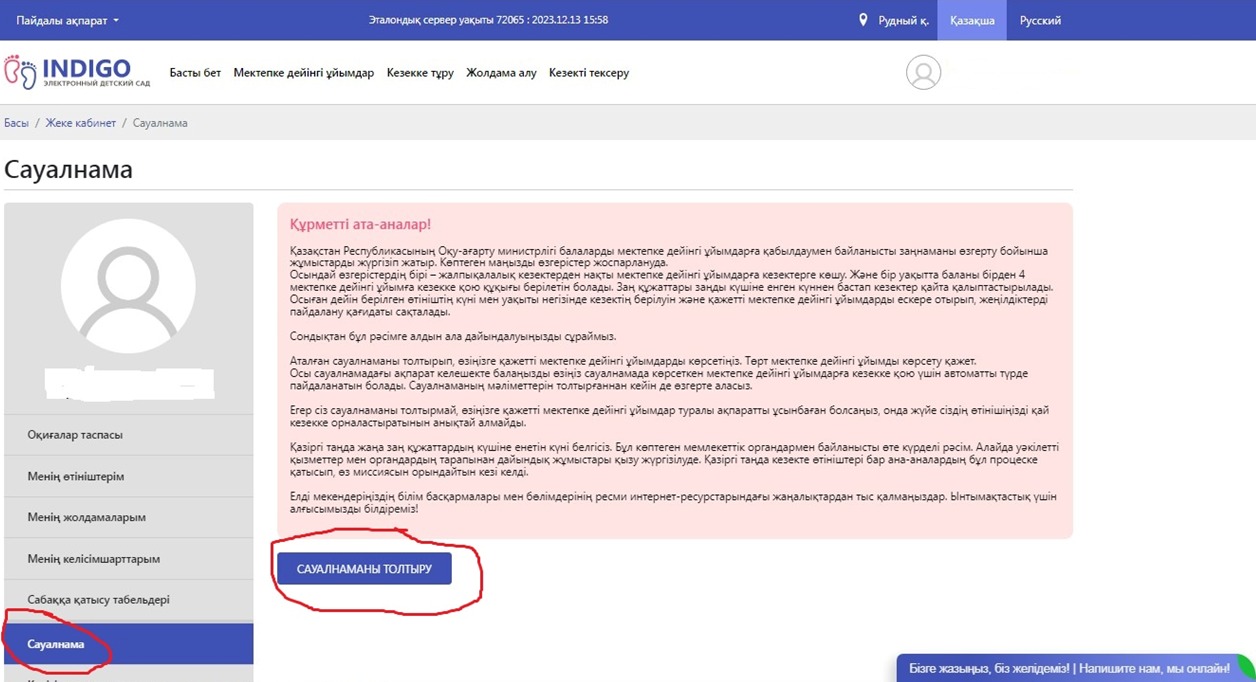Screen dimensions: 1256x682
Task: Open Оқиғалар таспасы in sidebar
Action: click(129, 435)
